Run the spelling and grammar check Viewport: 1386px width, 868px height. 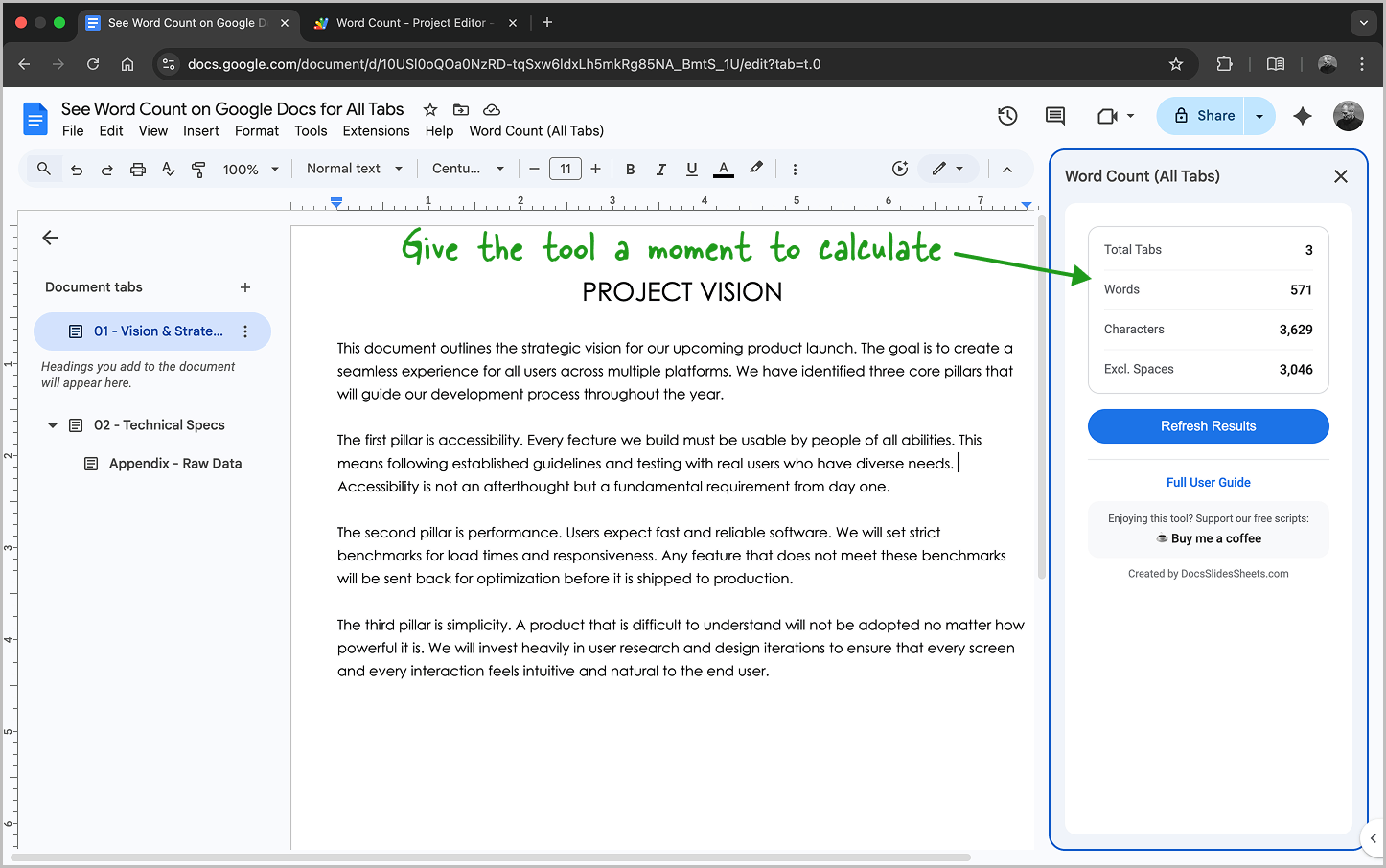click(168, 169)
